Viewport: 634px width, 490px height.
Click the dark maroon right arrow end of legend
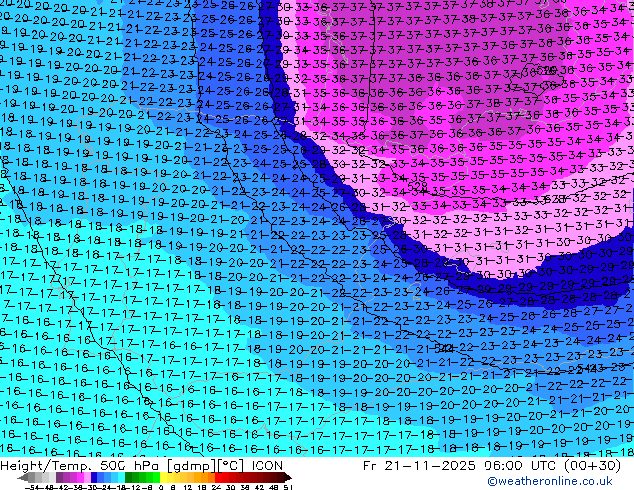288,477
